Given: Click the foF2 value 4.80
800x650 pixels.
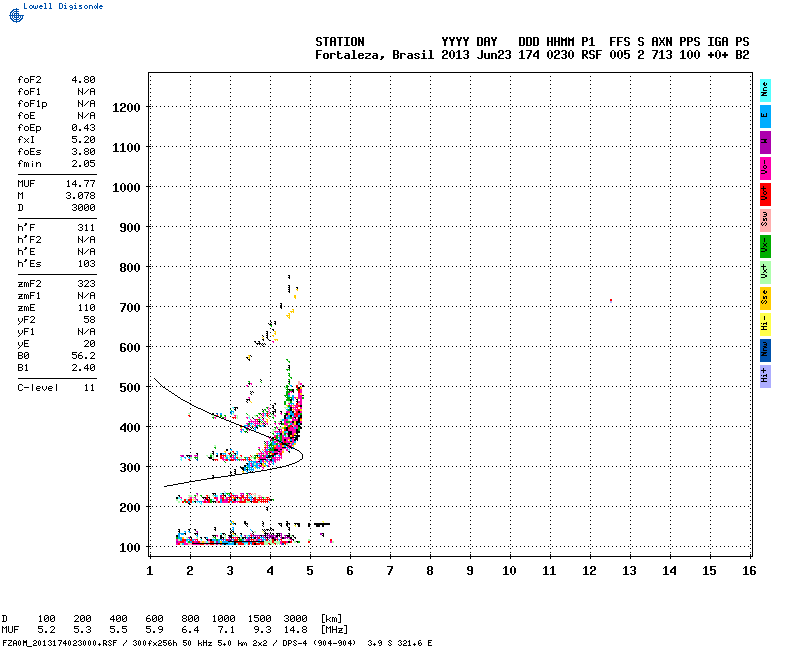Looking at the screenshot, I should point(83,80).
